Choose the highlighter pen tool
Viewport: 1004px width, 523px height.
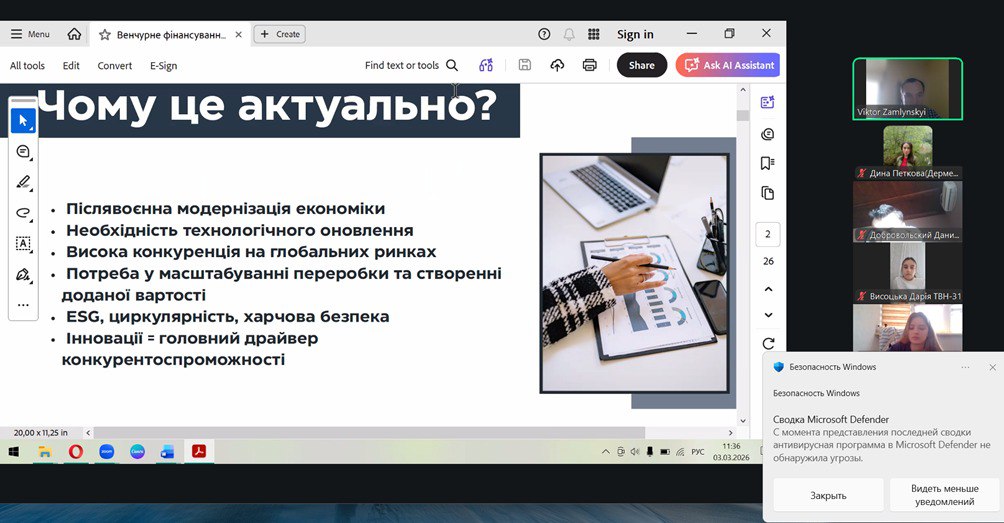click(23, 182)
